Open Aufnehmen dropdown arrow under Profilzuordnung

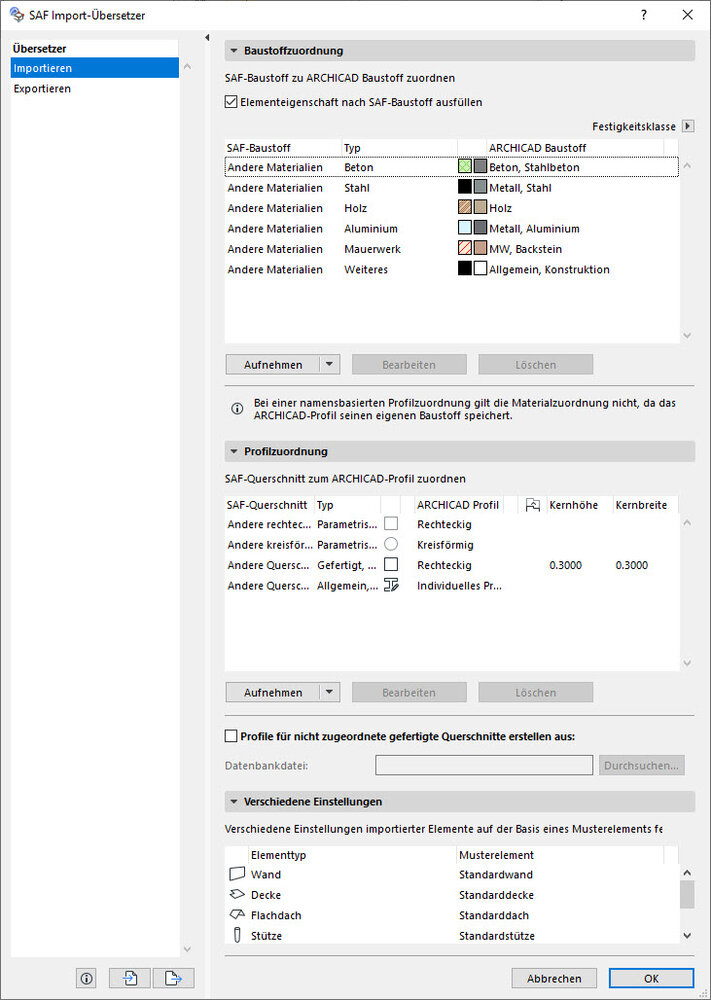coord(329,693)
